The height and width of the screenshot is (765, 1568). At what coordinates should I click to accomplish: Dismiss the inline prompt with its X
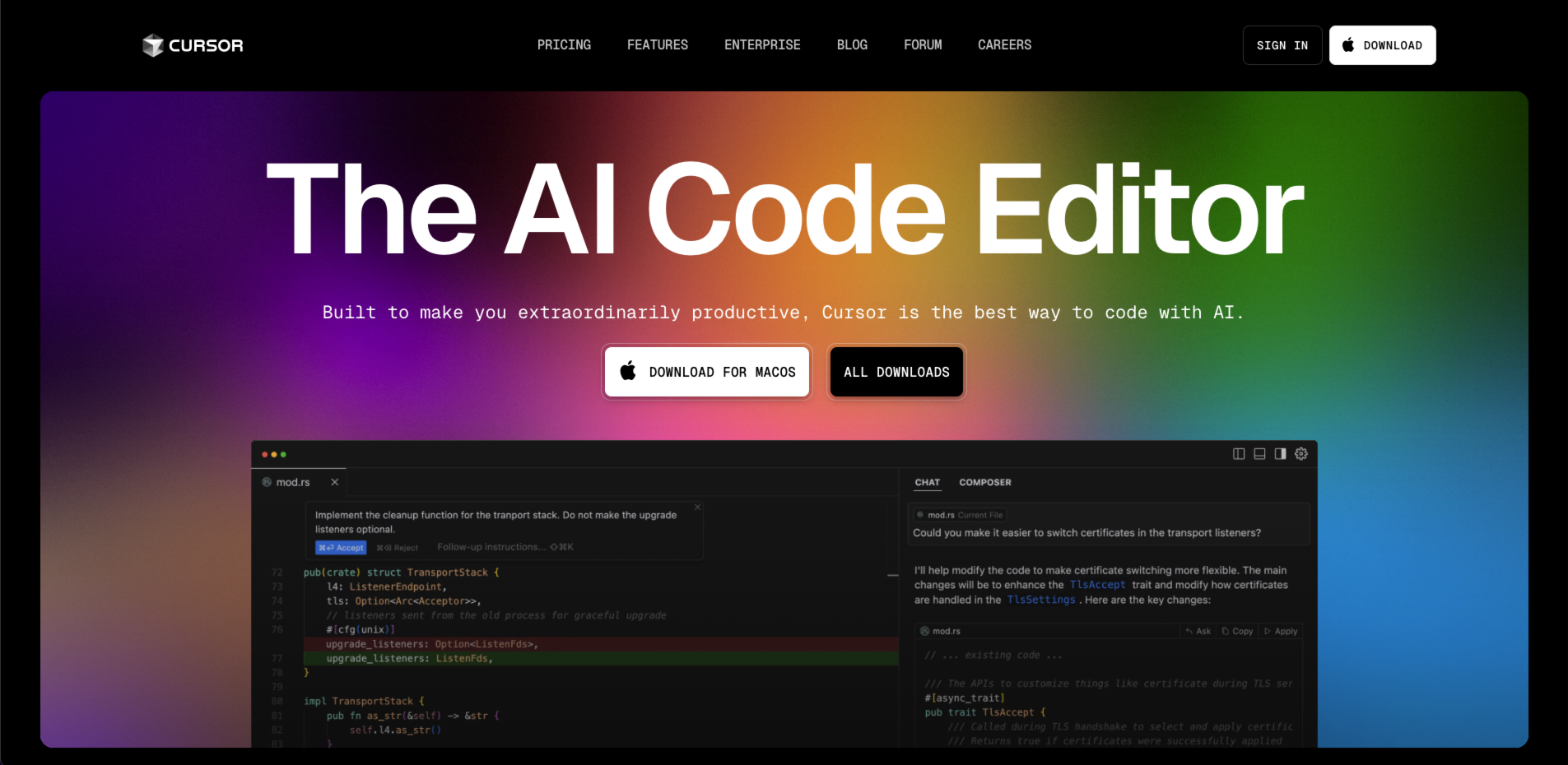(x=697, y=507)
